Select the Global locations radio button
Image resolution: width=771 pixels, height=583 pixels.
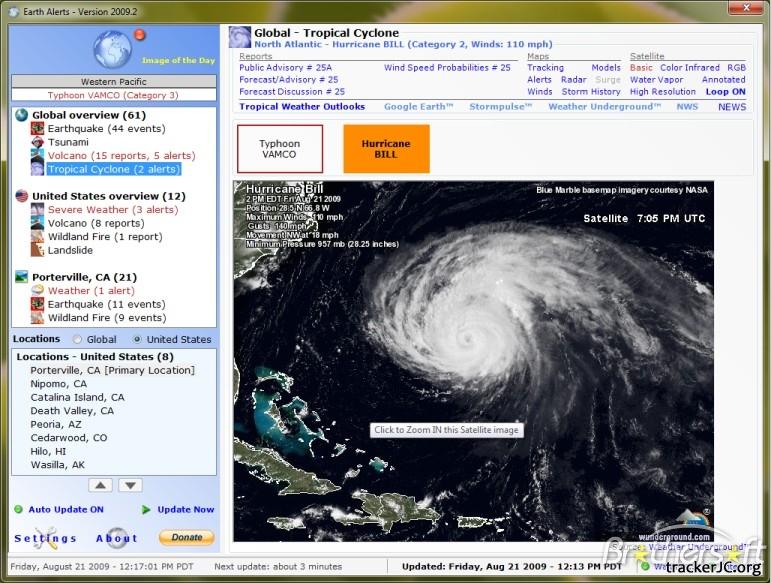point(76,340)
